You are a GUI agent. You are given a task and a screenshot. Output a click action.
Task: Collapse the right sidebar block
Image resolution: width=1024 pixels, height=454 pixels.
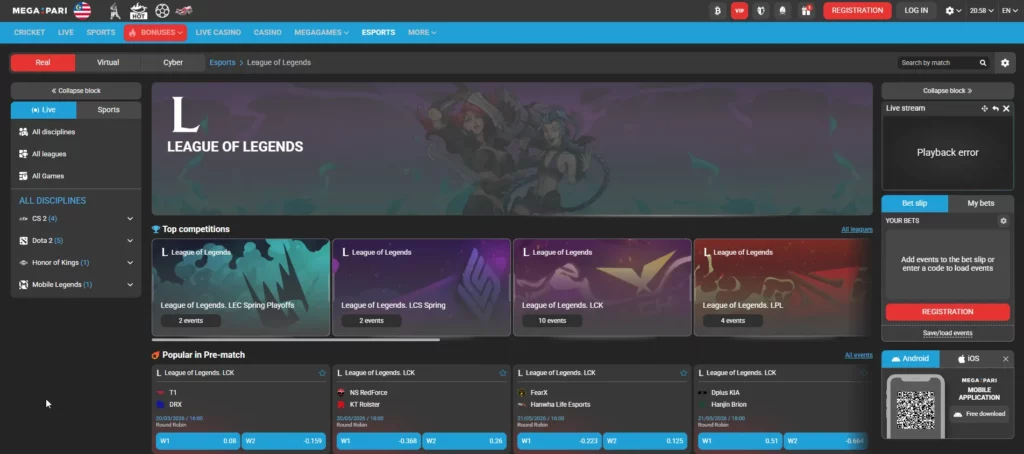point(948,91)
